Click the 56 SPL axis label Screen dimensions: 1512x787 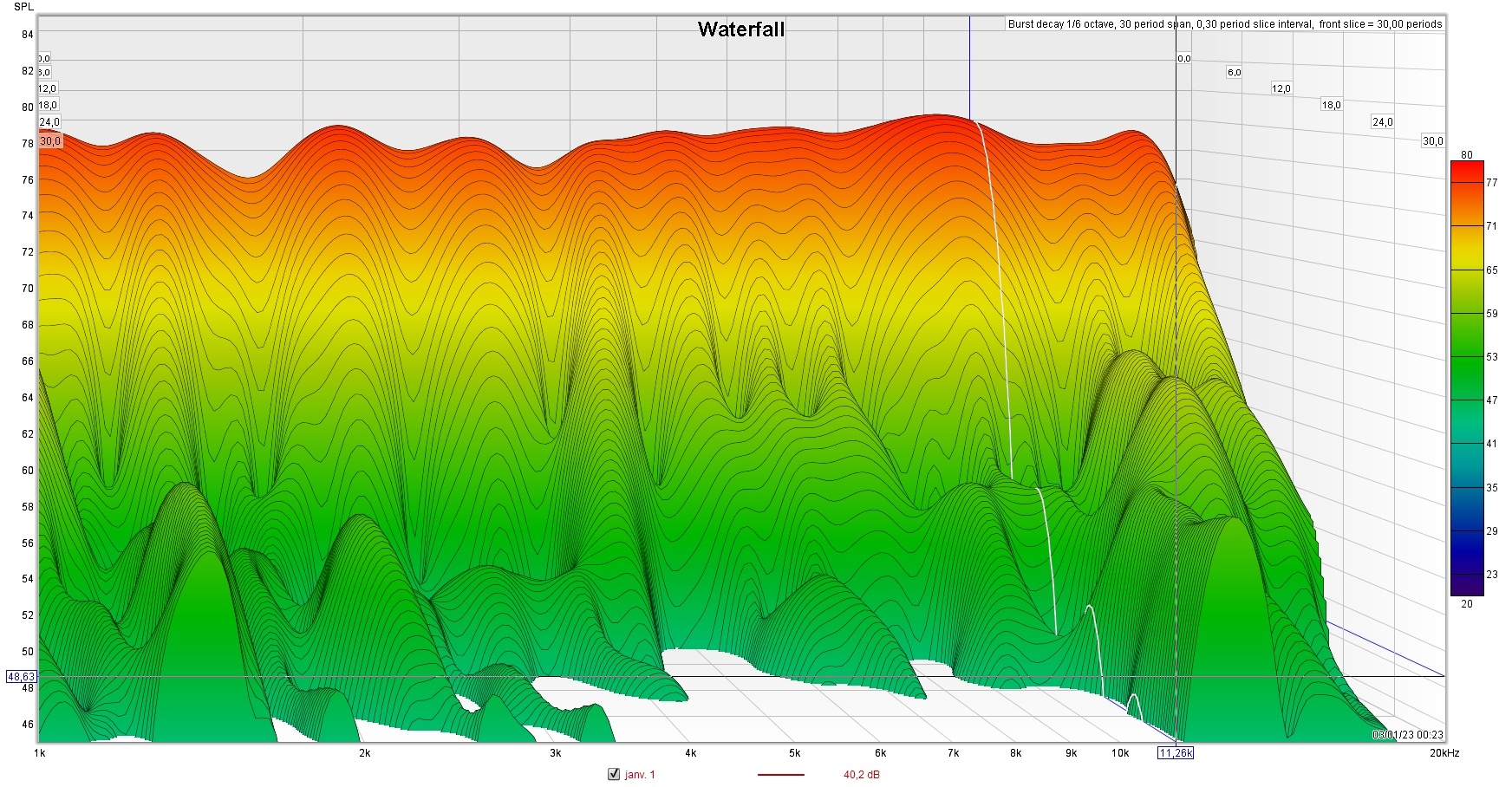tap(28, 543)
